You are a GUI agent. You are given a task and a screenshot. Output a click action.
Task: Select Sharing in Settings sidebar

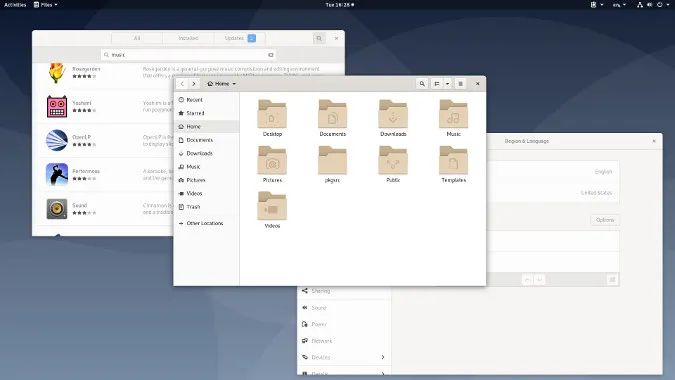pos(344,291)
